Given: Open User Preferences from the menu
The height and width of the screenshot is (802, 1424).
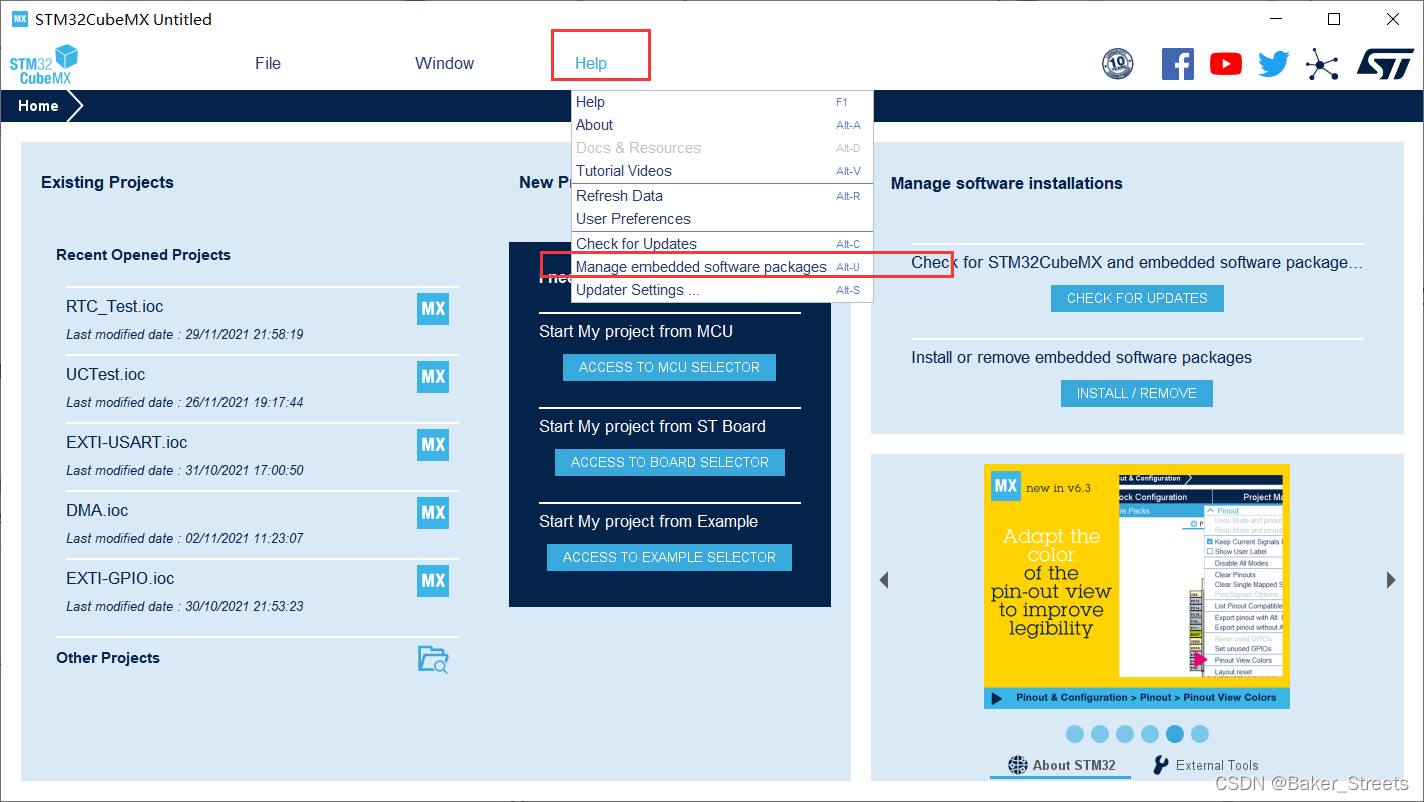Looking at the screenshot, I should click(722, 219).
